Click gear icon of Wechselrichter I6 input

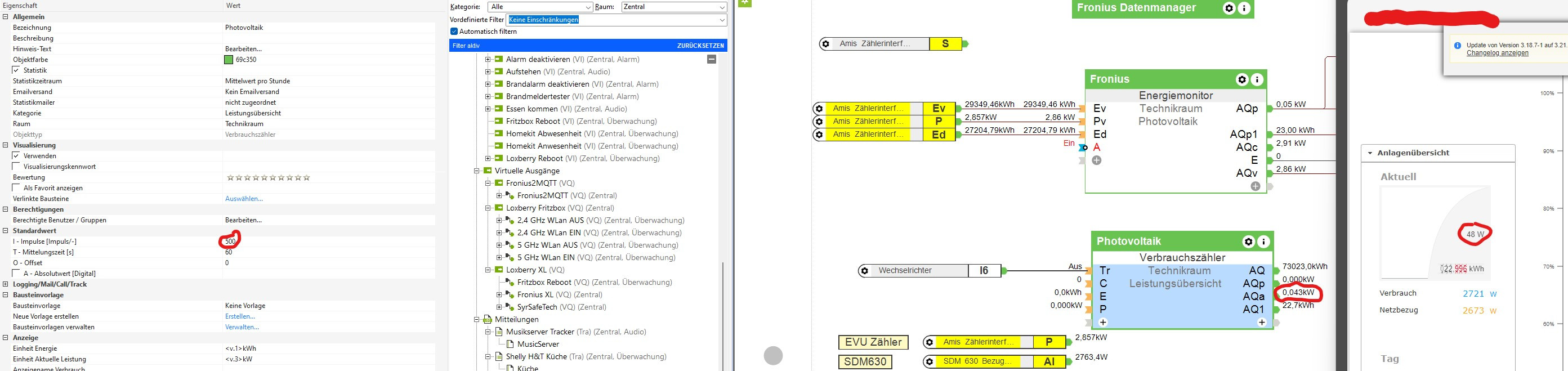tap(864, 271)
